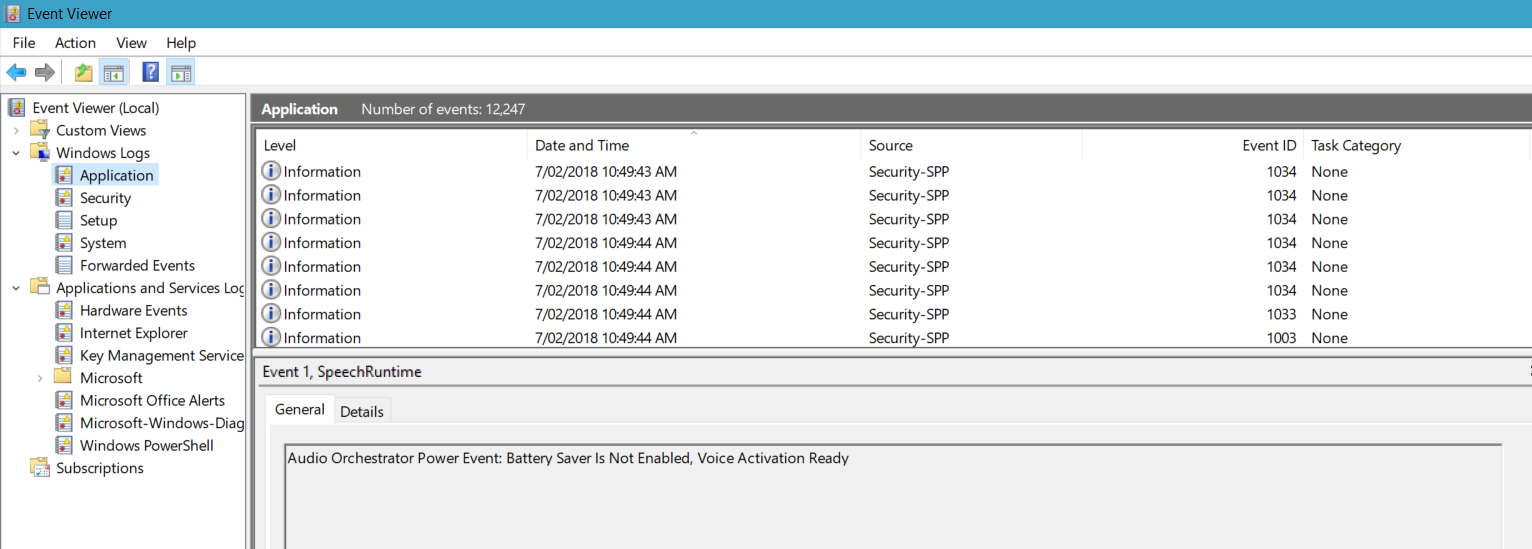Click the Event Viewer (Local) root label

[x=96, y=108]
